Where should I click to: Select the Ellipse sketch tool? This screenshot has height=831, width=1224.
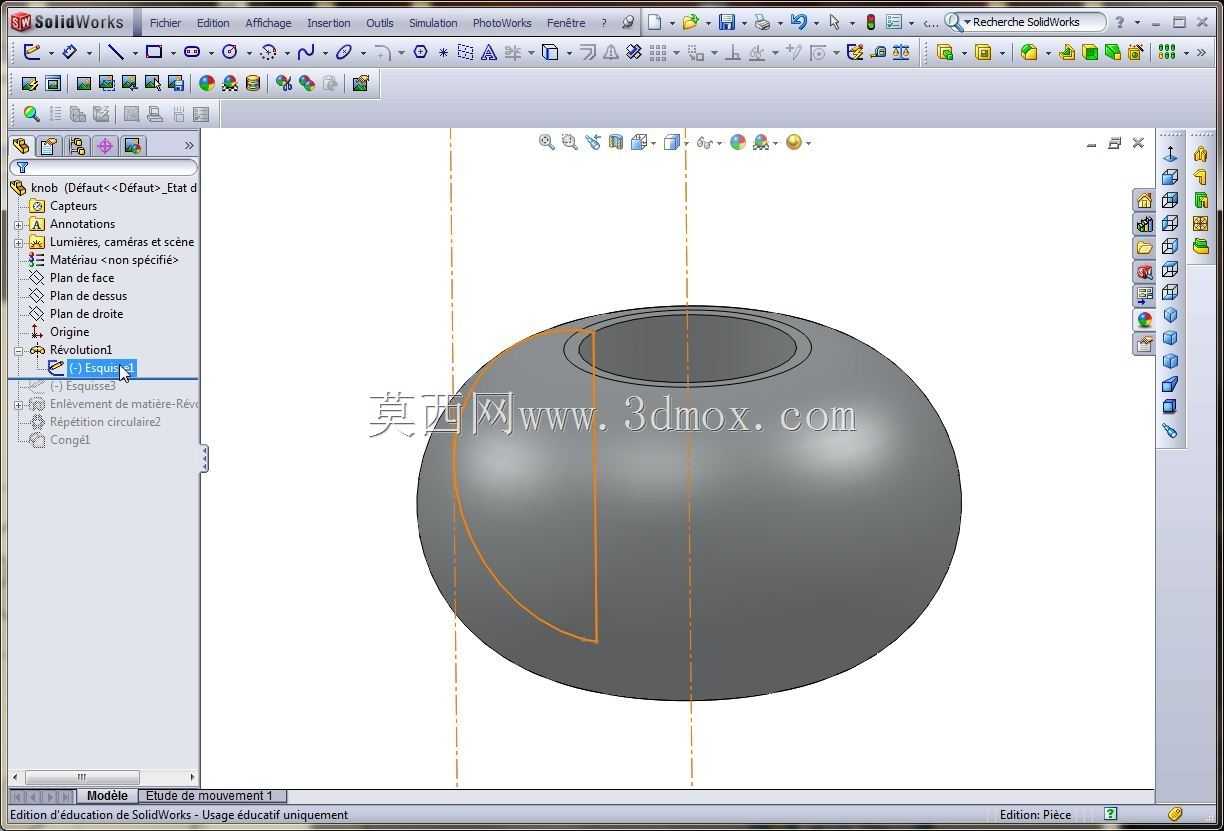click(344, 52)
